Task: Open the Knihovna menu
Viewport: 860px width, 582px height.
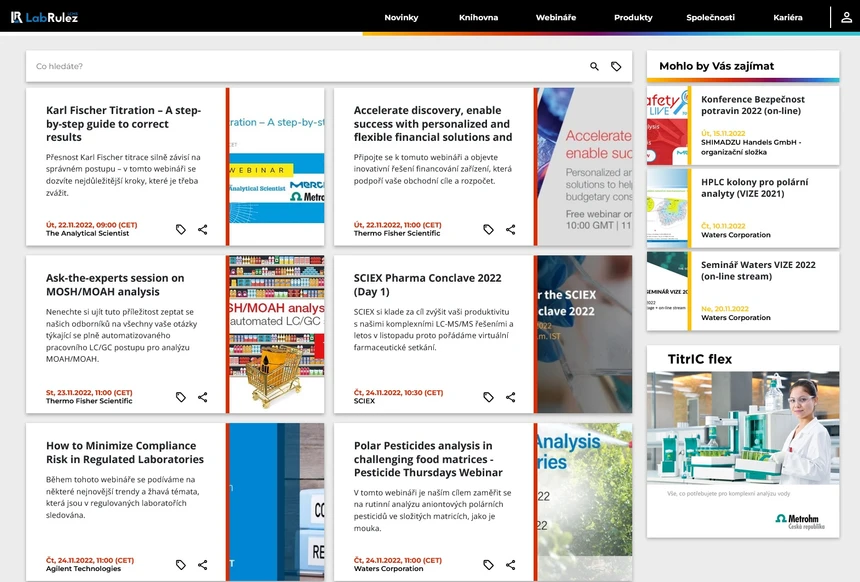Action: pyautogui.click(x=478, y=18)
